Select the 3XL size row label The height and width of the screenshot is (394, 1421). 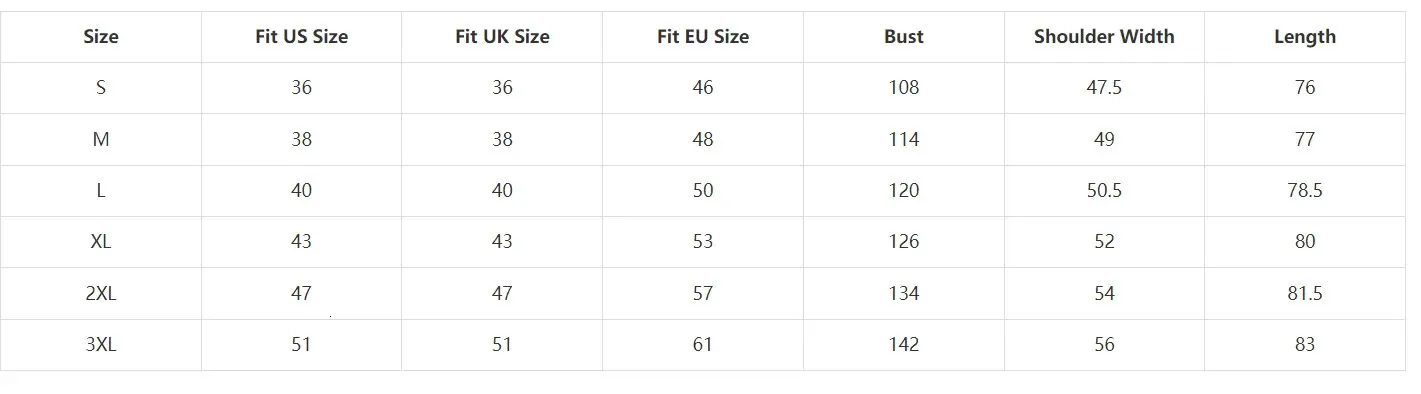coord(101,345)
